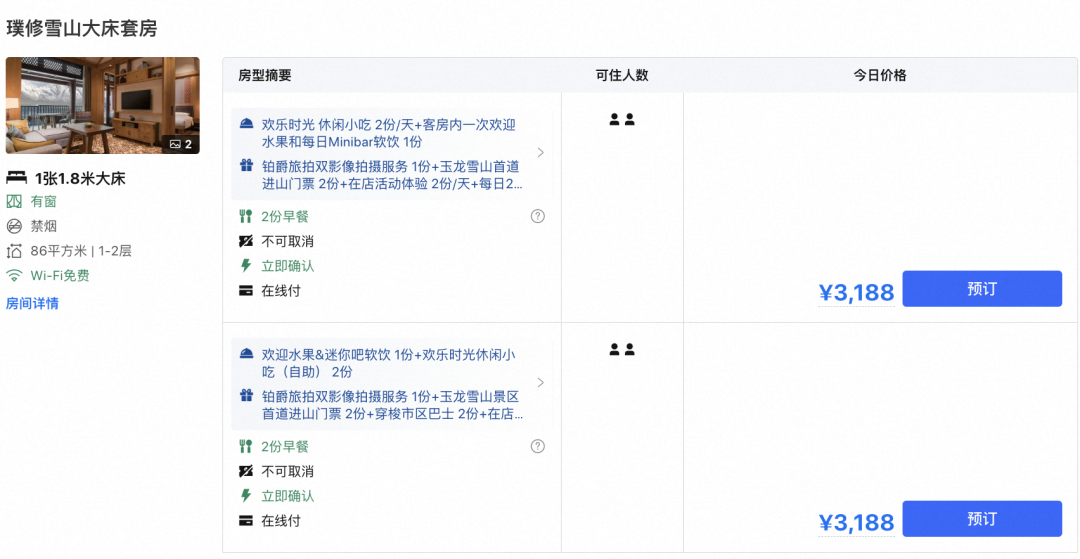
Task: Click 在线付 in the second package
Action: (x=281, y=520)
